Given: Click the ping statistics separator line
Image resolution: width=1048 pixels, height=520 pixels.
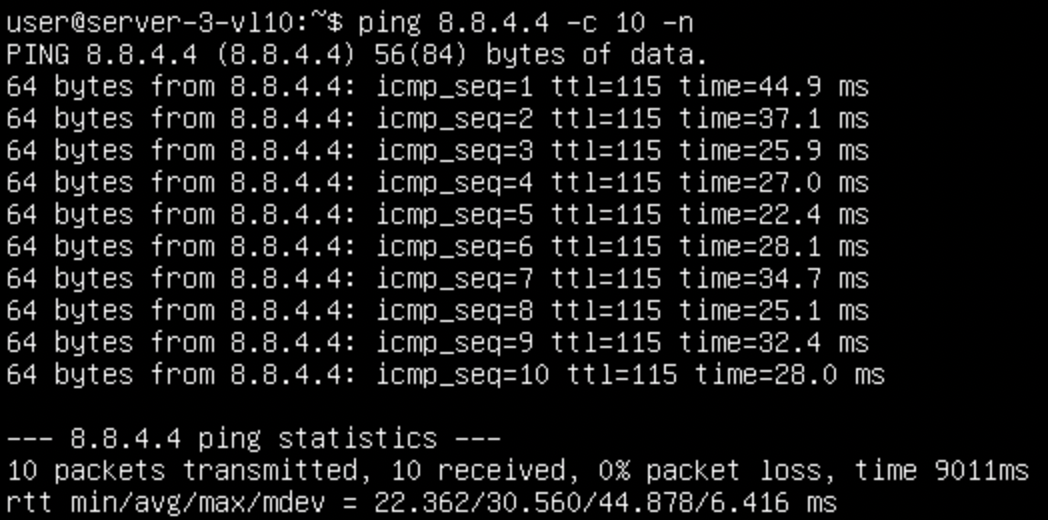Looking at the screenshot, I should [254, 439].
